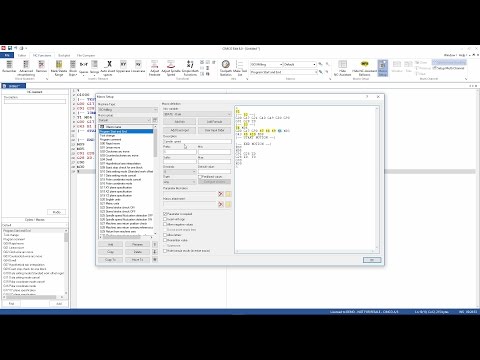Open the Machine type dropdown in Macro Setup
The width and height of the screenshot is (480, 360).
click(128, 109)
